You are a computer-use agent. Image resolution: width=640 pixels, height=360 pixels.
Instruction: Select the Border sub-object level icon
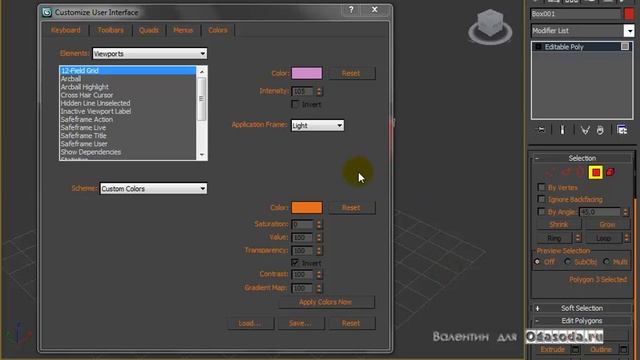(x=580, y=172)
